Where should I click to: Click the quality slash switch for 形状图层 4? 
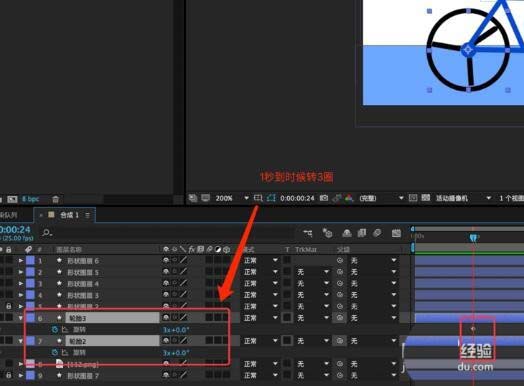183,283
